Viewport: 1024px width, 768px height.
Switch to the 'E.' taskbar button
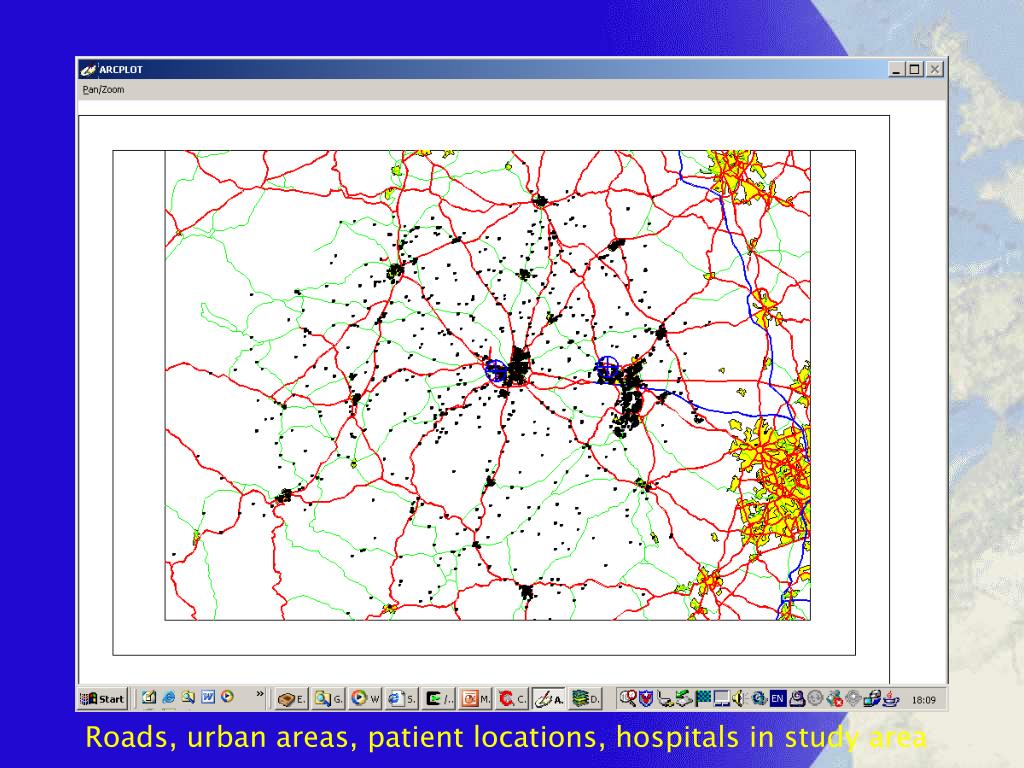point(291,699)
